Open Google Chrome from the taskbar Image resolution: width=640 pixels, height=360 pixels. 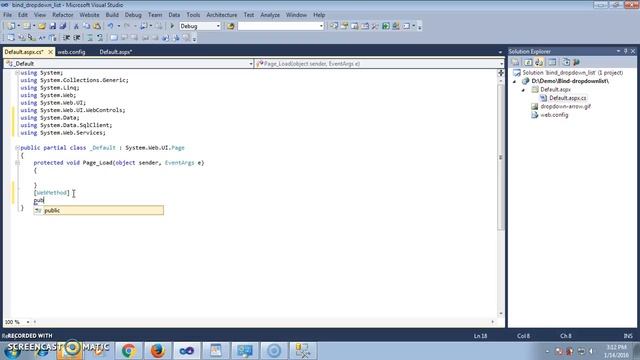click(x=128, y=351)
